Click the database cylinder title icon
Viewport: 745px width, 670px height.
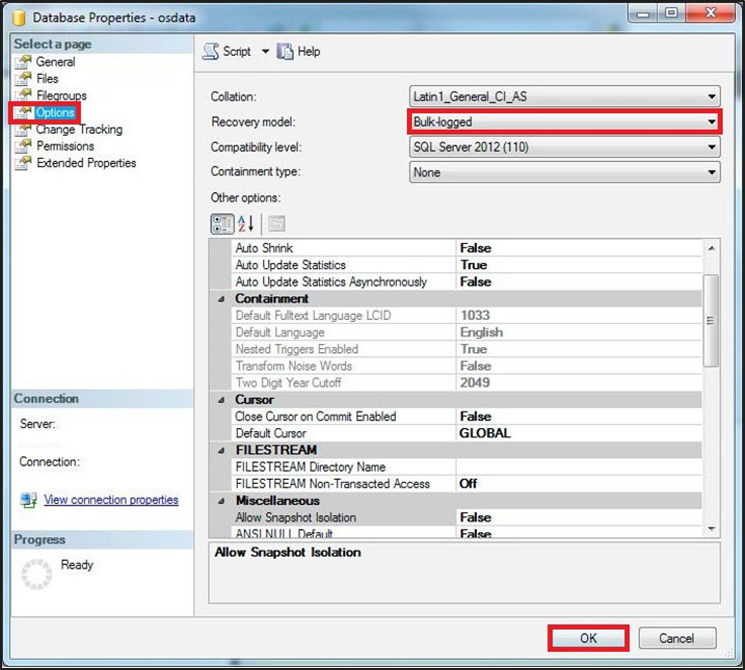click(x=19, y=18)
